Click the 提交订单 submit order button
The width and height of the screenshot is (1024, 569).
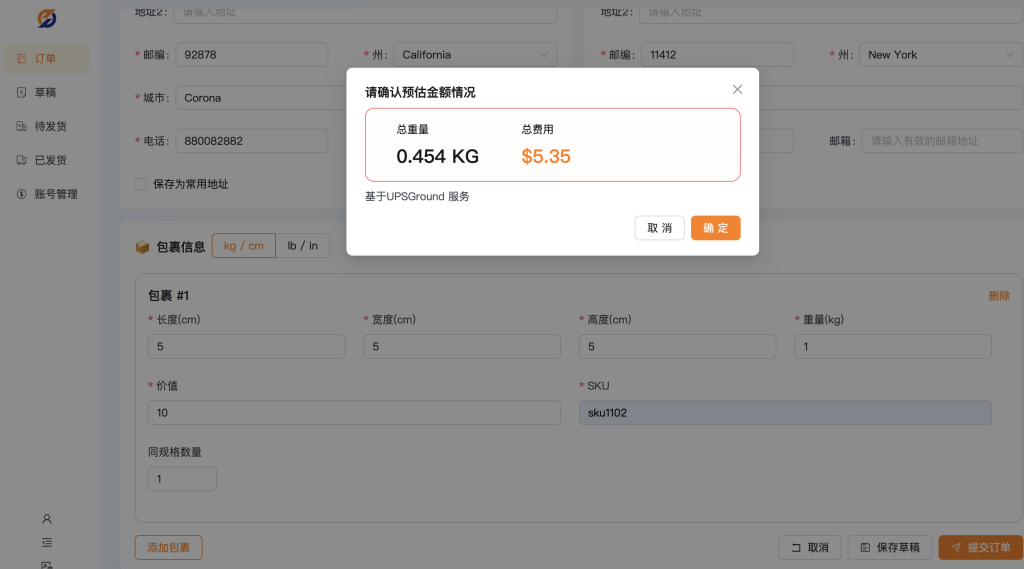(980, 548)
